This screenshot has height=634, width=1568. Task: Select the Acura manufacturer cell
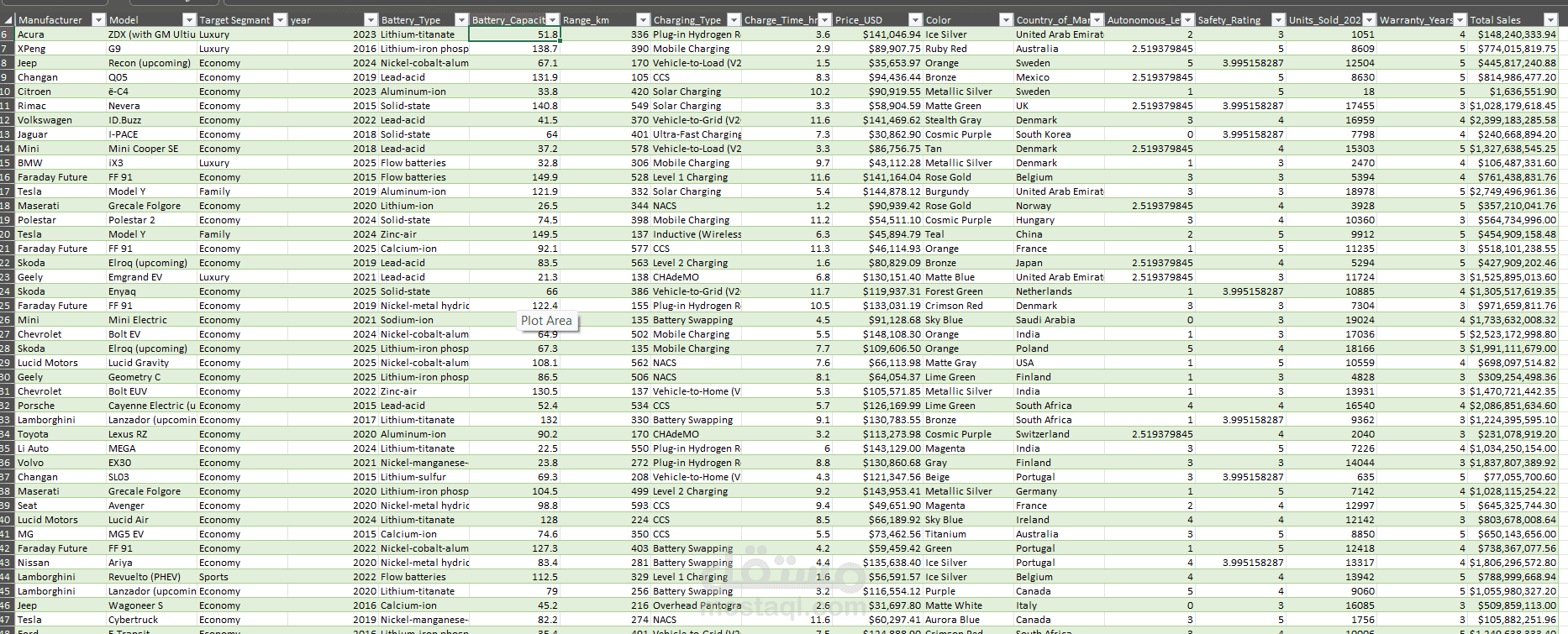click(x=61, y=34)
